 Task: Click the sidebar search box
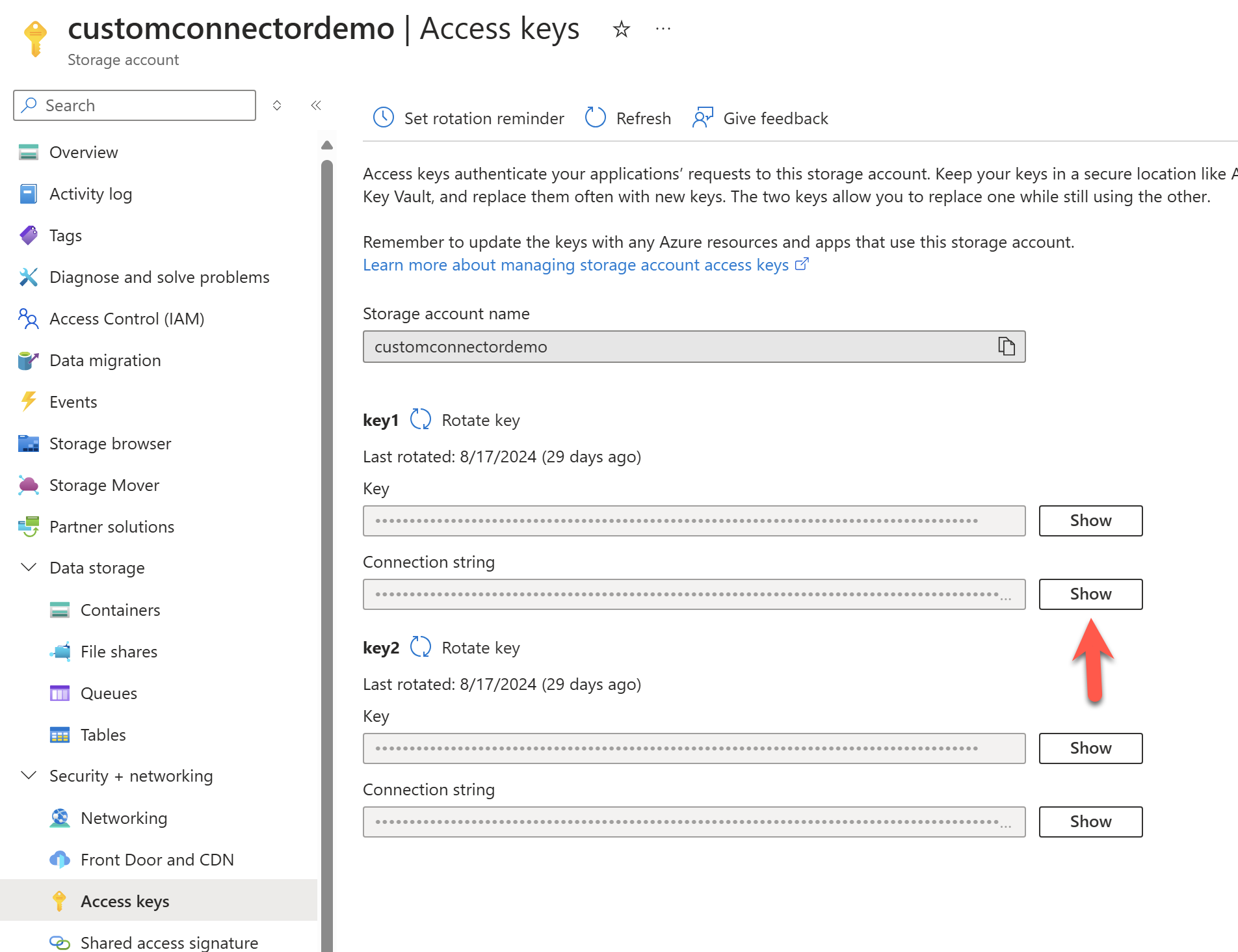tap(134, 105)
